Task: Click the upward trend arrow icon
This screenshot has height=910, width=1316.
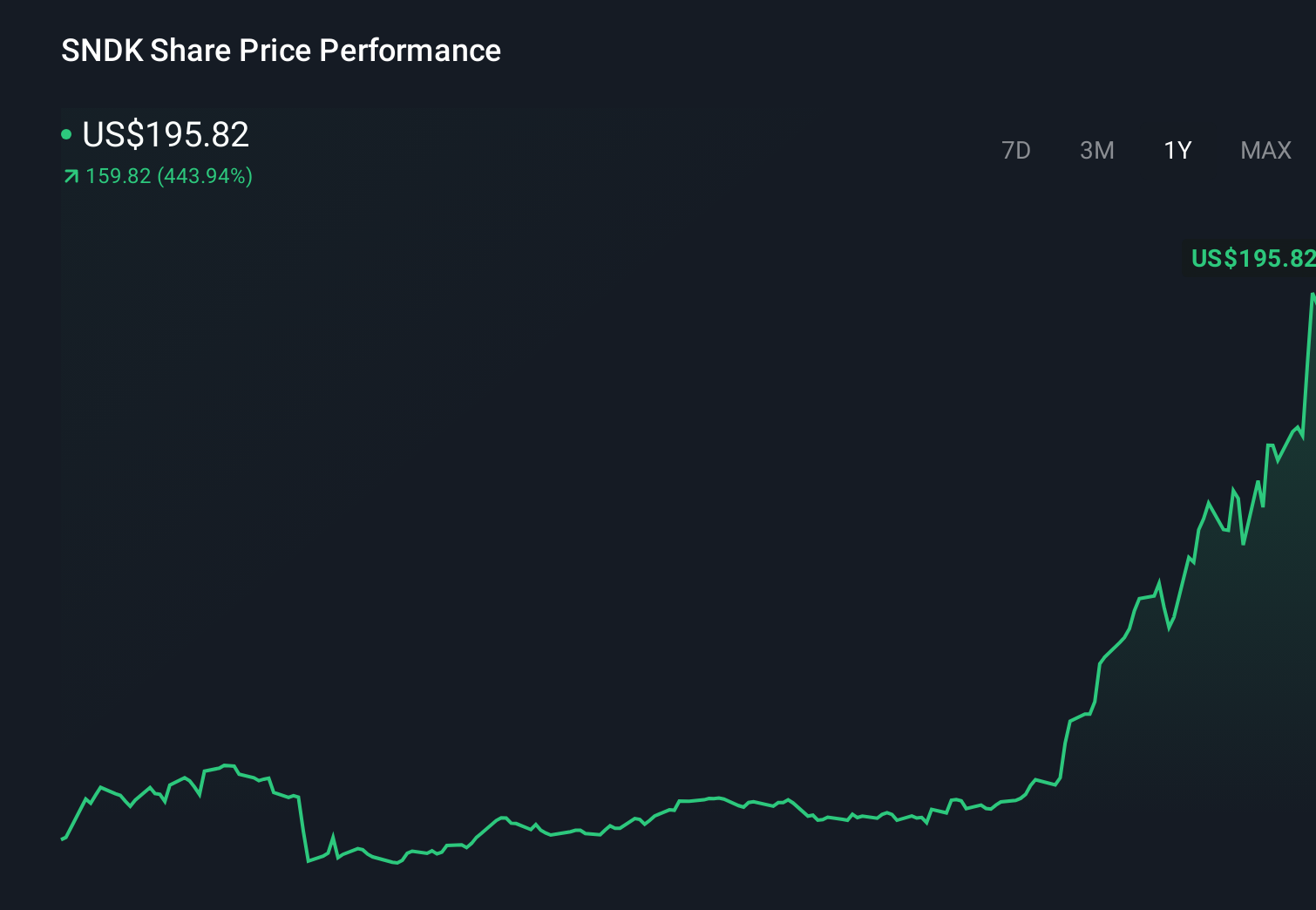Action: [70, 176]
